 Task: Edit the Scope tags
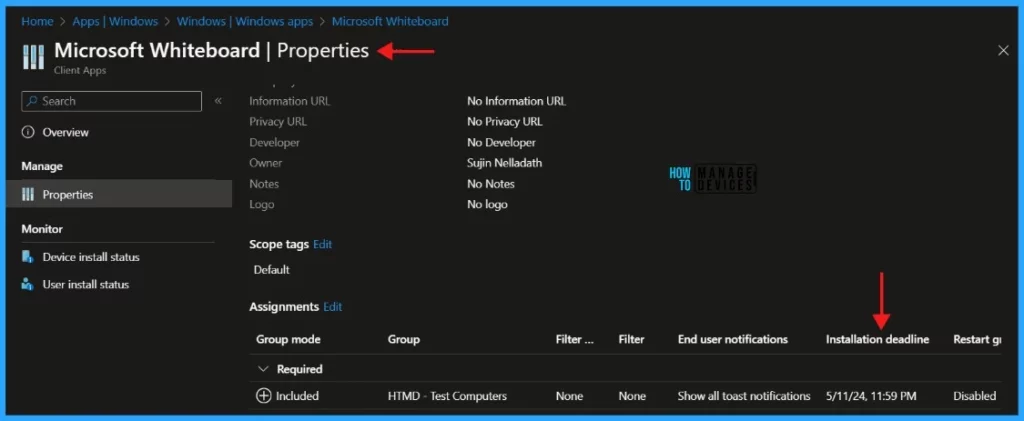click(323, 244)
